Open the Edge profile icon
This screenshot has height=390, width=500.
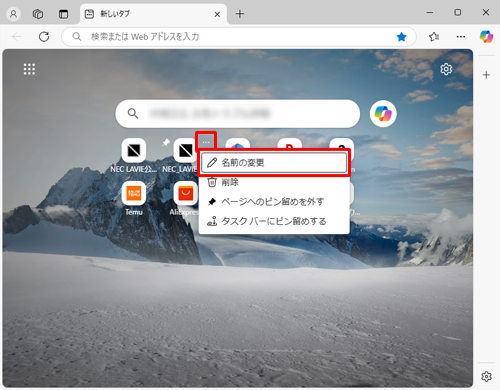13,14
